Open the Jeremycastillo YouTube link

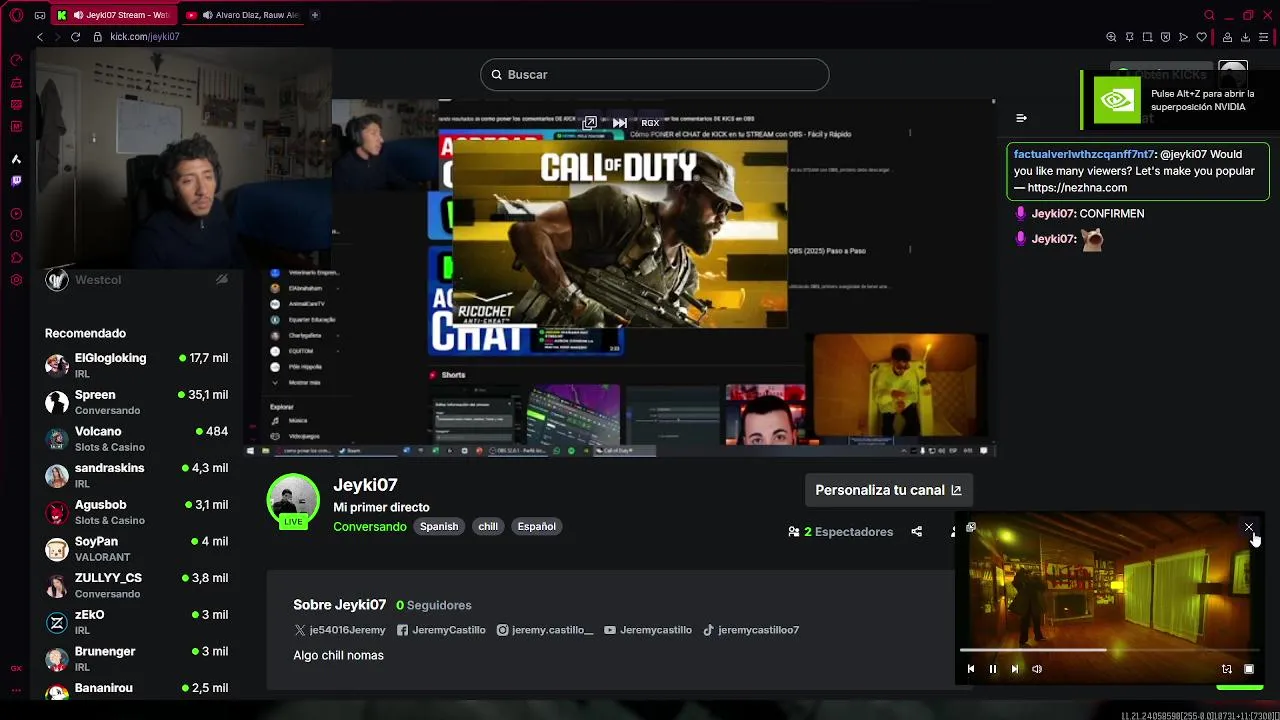(648, 630)
